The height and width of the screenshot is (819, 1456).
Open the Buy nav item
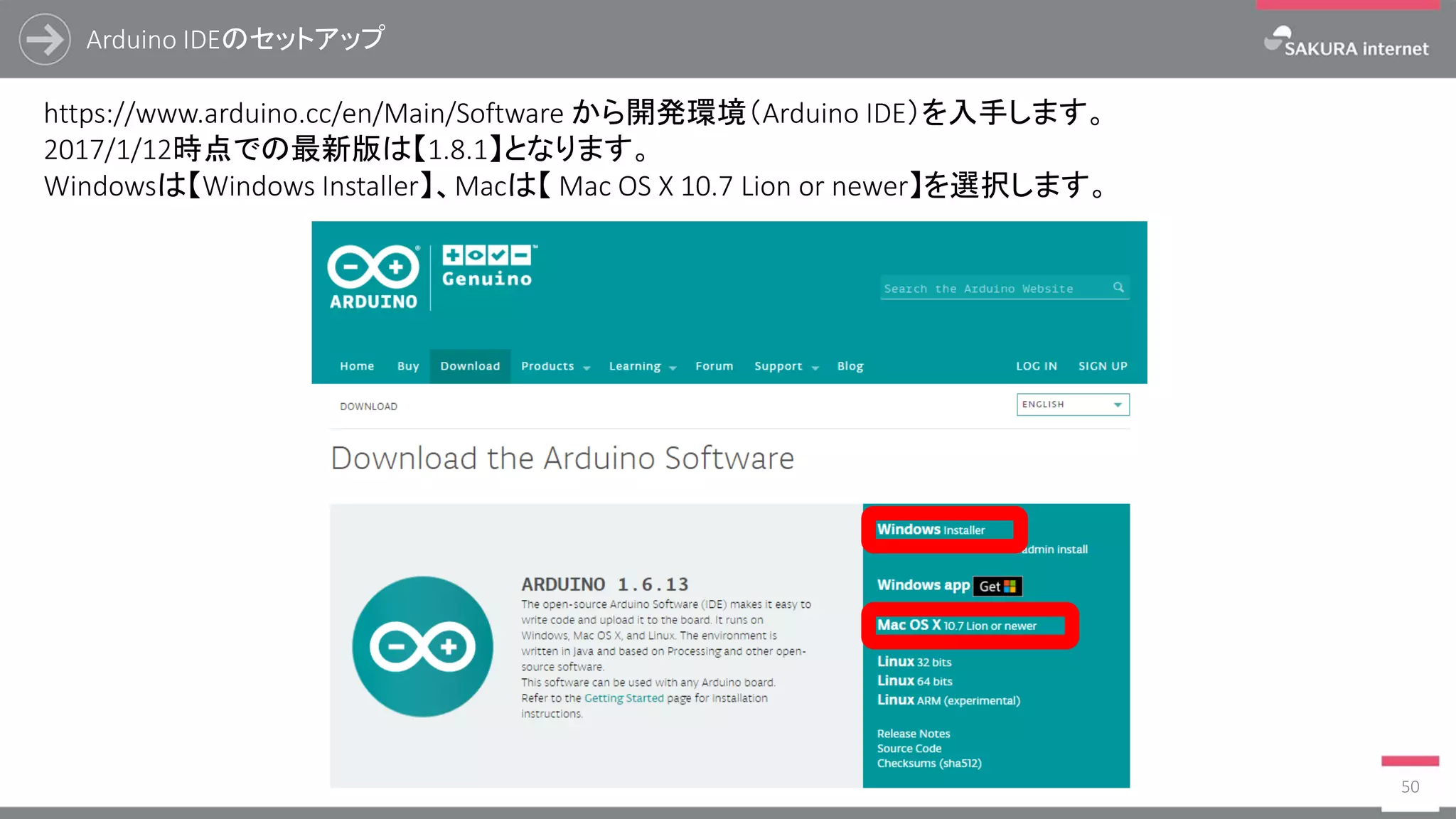[x=408, y=366]
